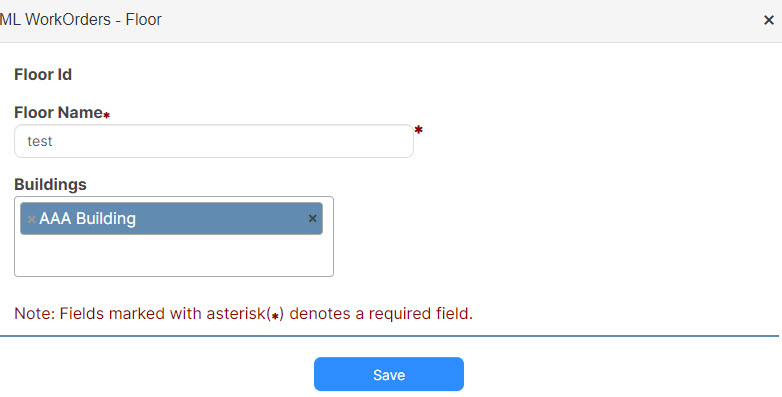Focus the Floor Name text field

pyautogui.click(x=213, y=141)
